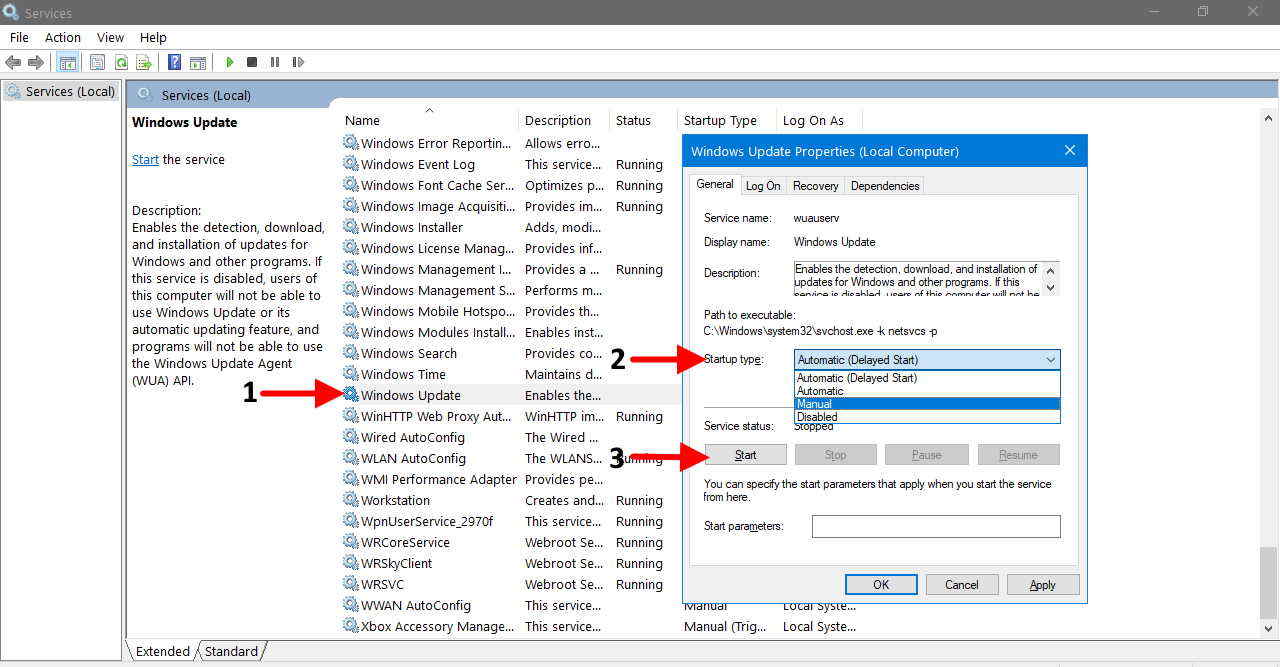Click the Start the service link
Viewport: 1280px width, 667px height.
(145, 159)
